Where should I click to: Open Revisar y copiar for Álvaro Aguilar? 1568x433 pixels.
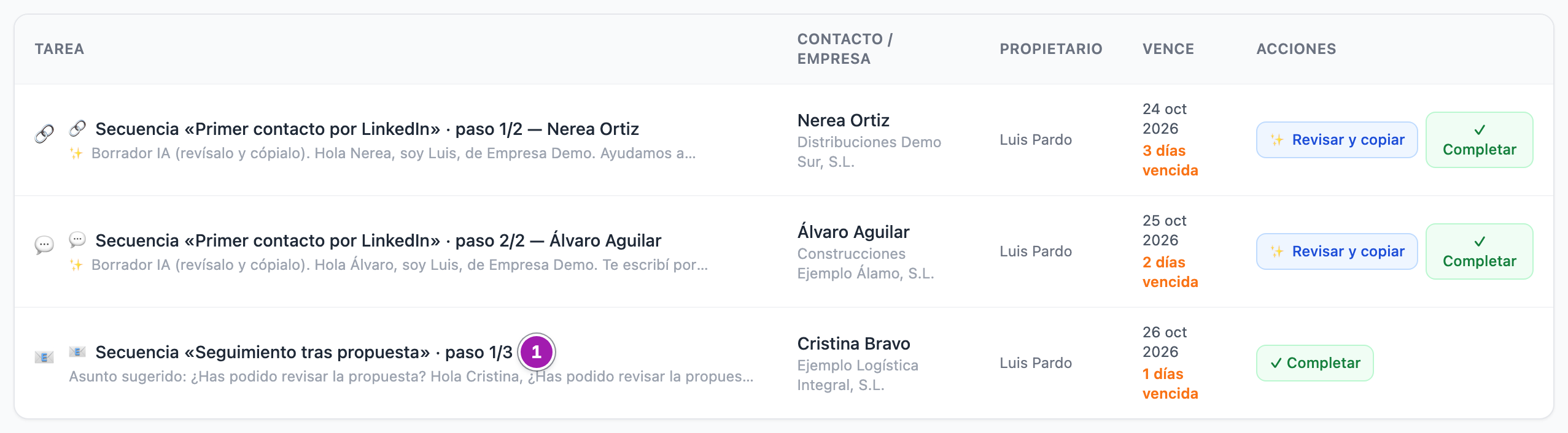pyautogui.click(x=1337, y=251)
